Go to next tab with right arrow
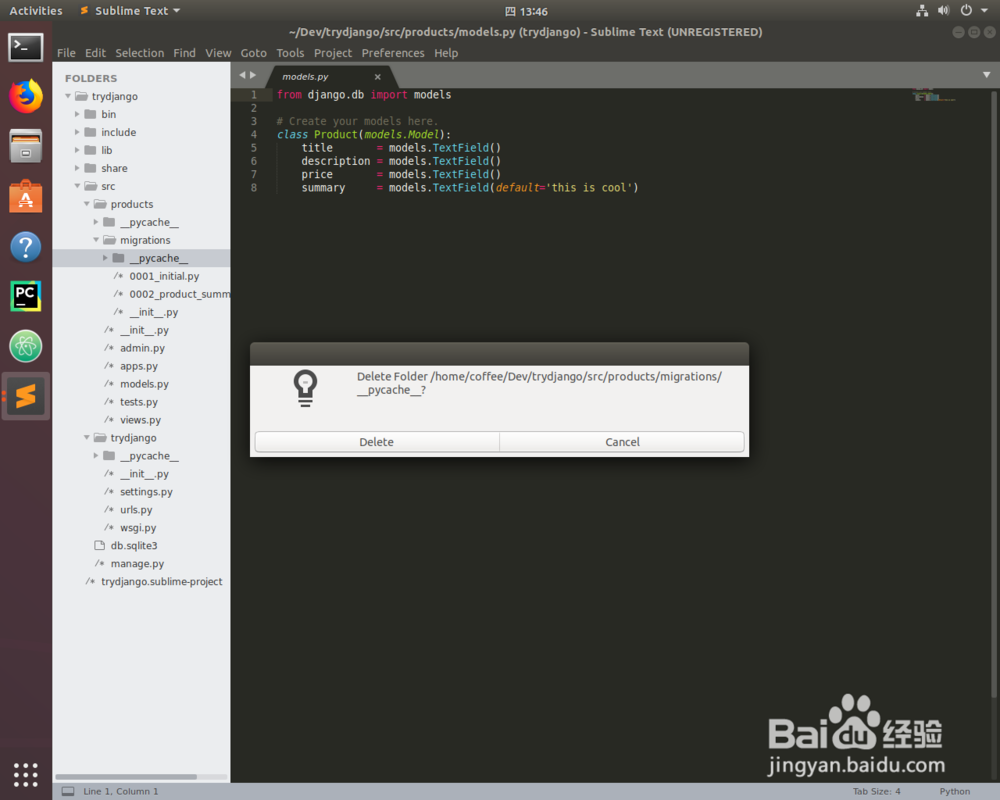Image resolution: width=1000 pixels, height=800 pixels. [x=253, y=75]
